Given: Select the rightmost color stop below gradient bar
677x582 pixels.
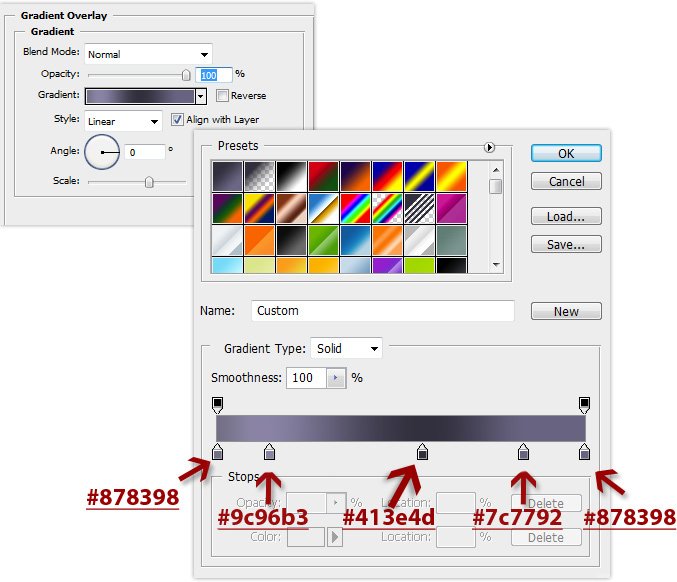Looking at the screenshot, I should pyautogui.click(x=584, y=452).
